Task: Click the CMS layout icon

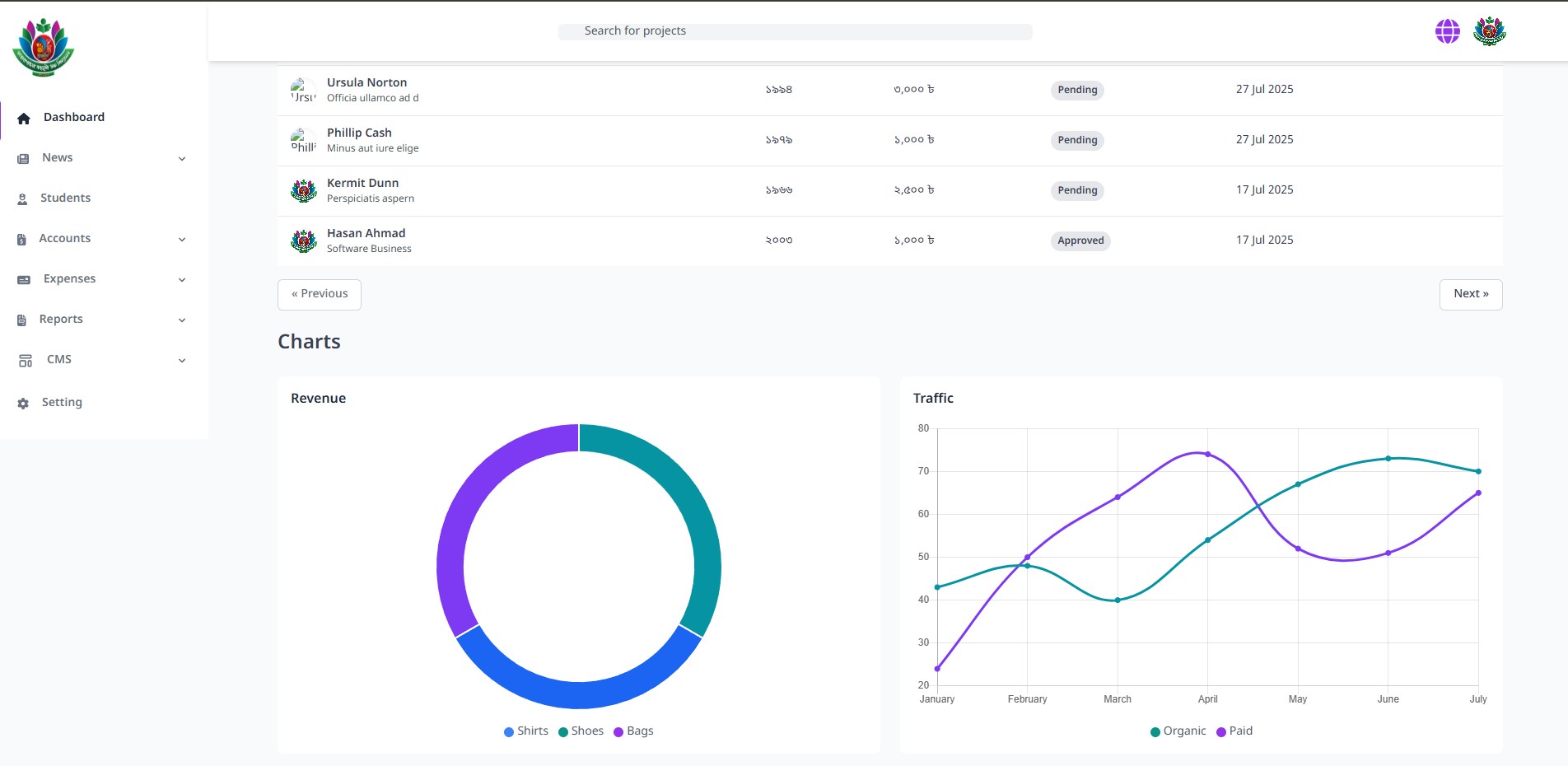Action: point(26,360)
